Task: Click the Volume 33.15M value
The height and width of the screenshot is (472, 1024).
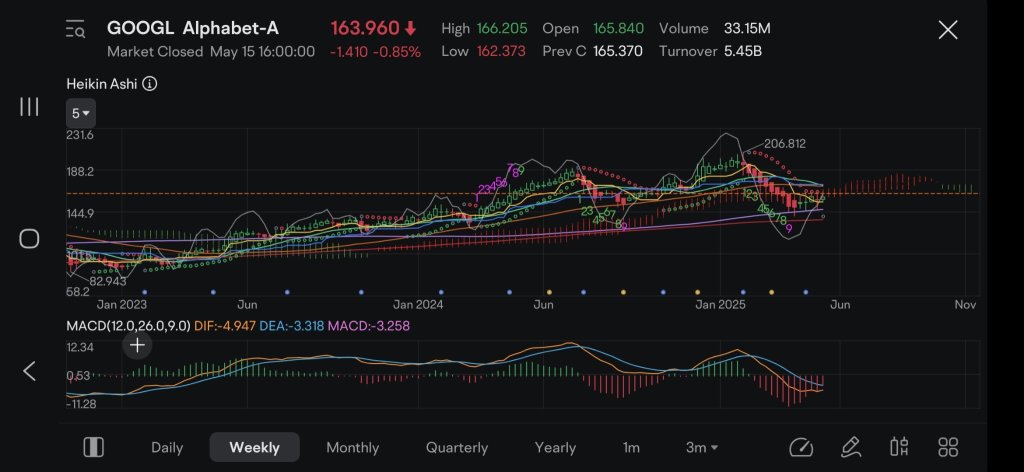Action: click(x=747, y=29)
